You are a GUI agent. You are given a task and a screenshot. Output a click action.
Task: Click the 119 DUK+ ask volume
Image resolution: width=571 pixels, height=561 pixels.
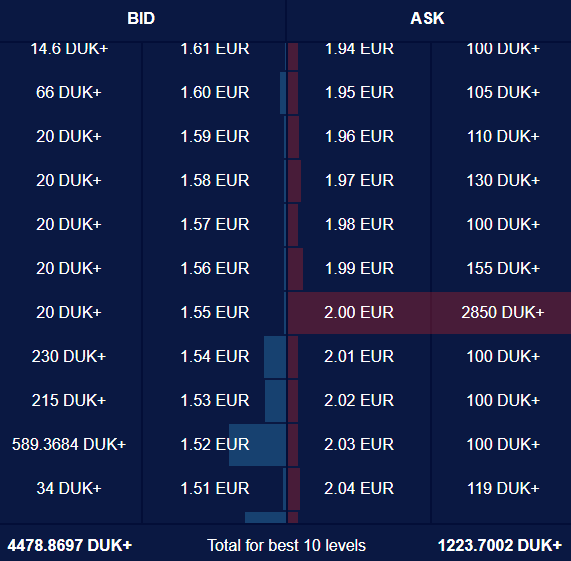coord(503,488)
